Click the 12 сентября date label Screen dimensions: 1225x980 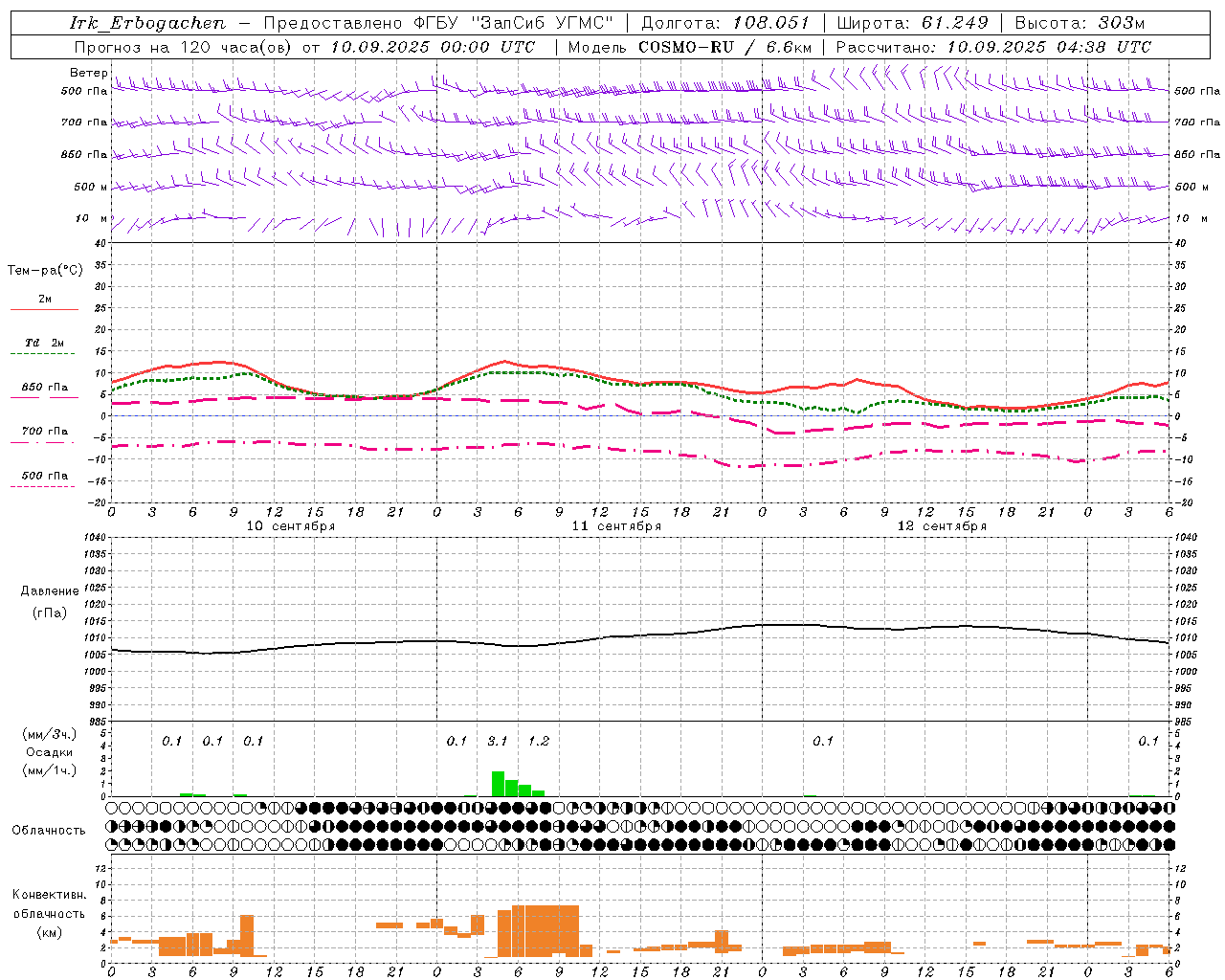[942, 526]
